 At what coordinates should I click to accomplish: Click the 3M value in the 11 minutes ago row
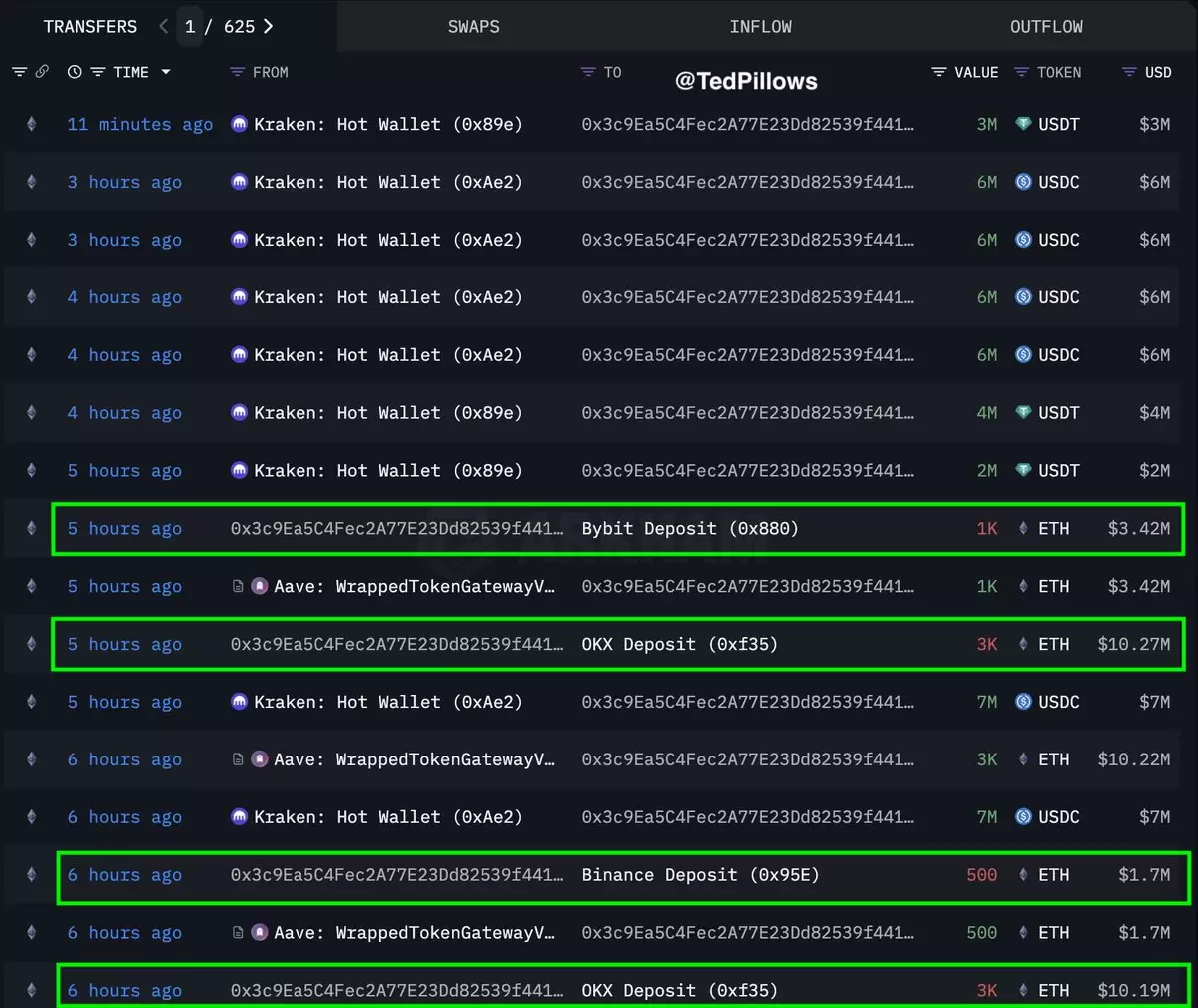click(987, 124)
